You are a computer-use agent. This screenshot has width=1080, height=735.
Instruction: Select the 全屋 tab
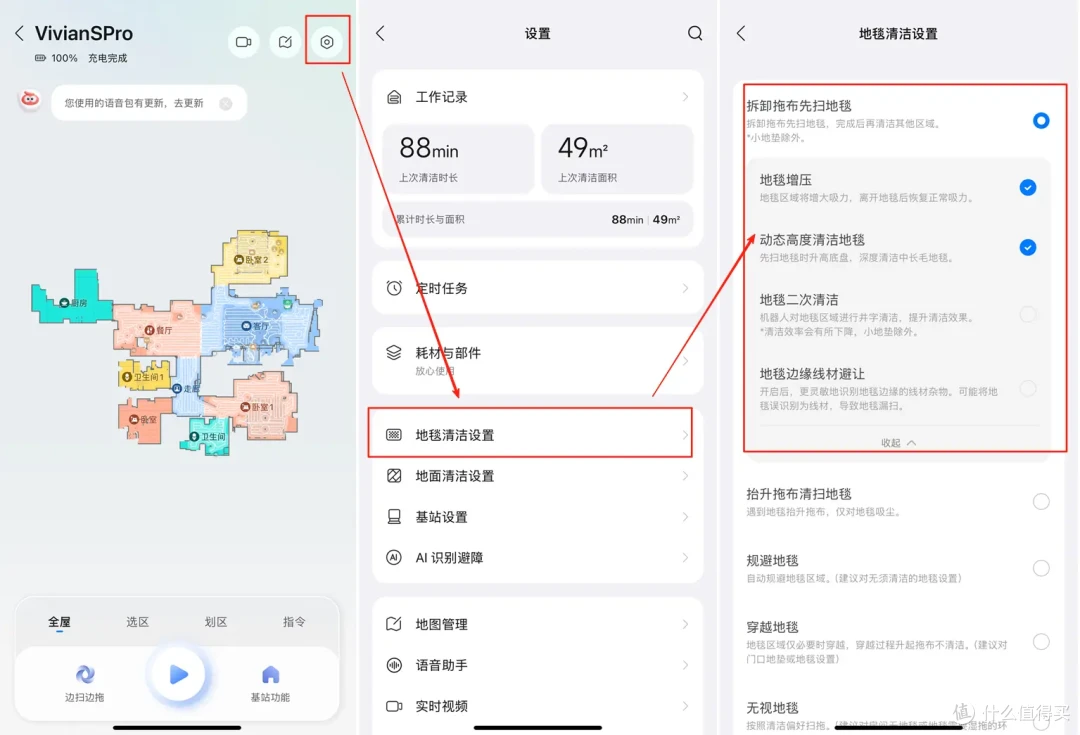click(x=59, y=622)
